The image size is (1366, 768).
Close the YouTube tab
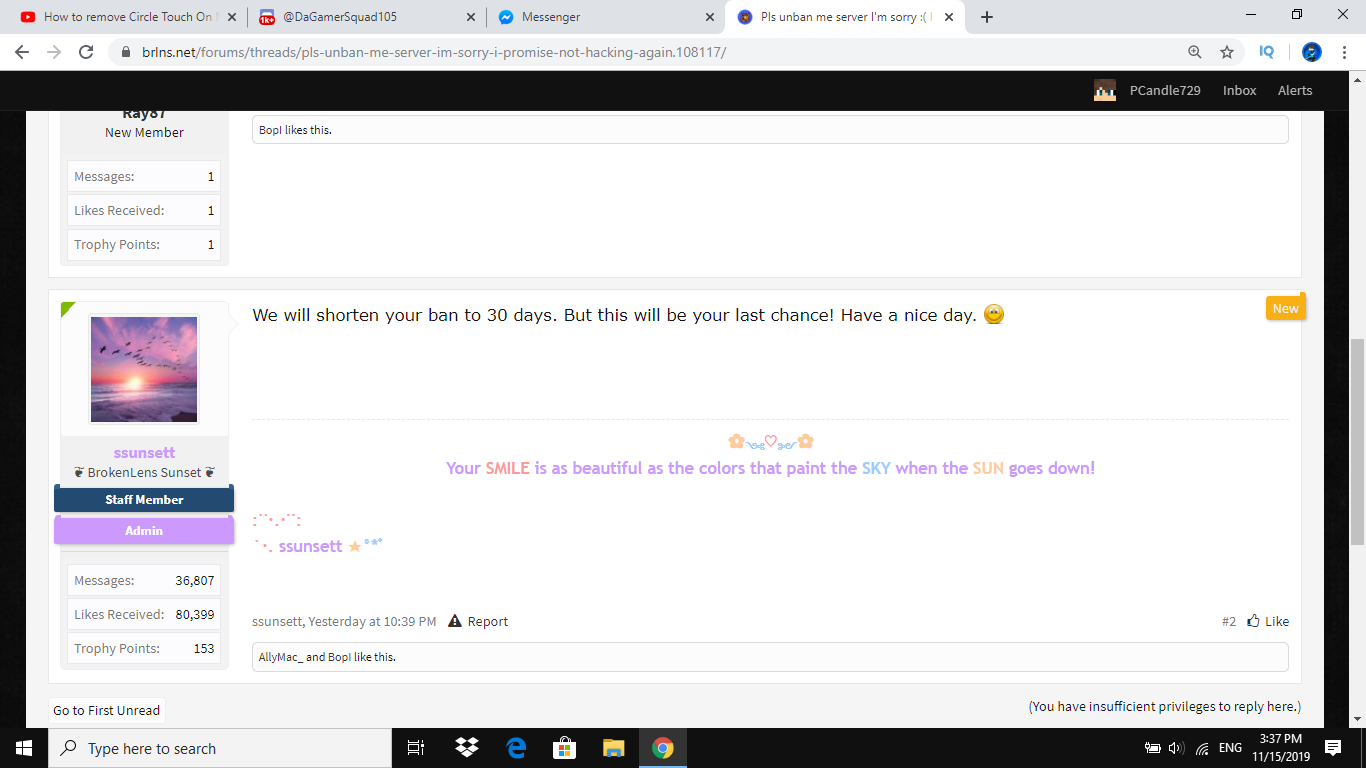(232, 17)
